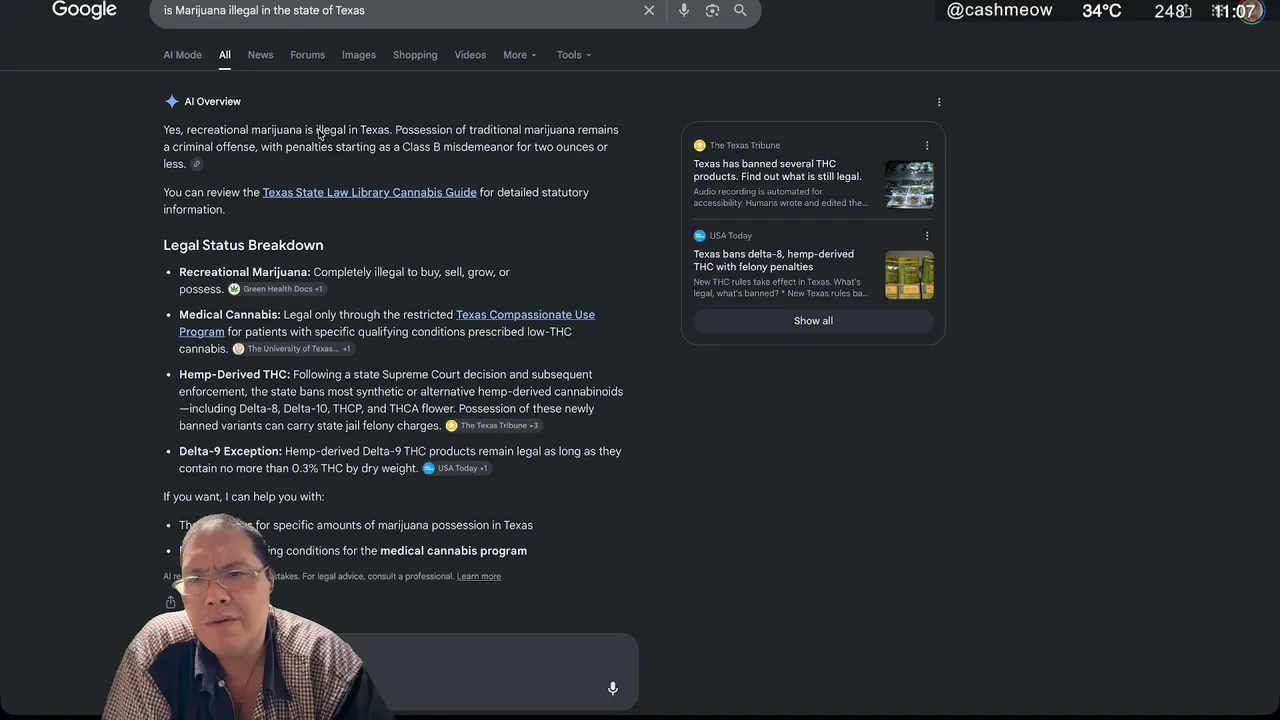Open the Green Health Docs +1 source chip
The image size is (1280, 720).
tap(276, 289)
